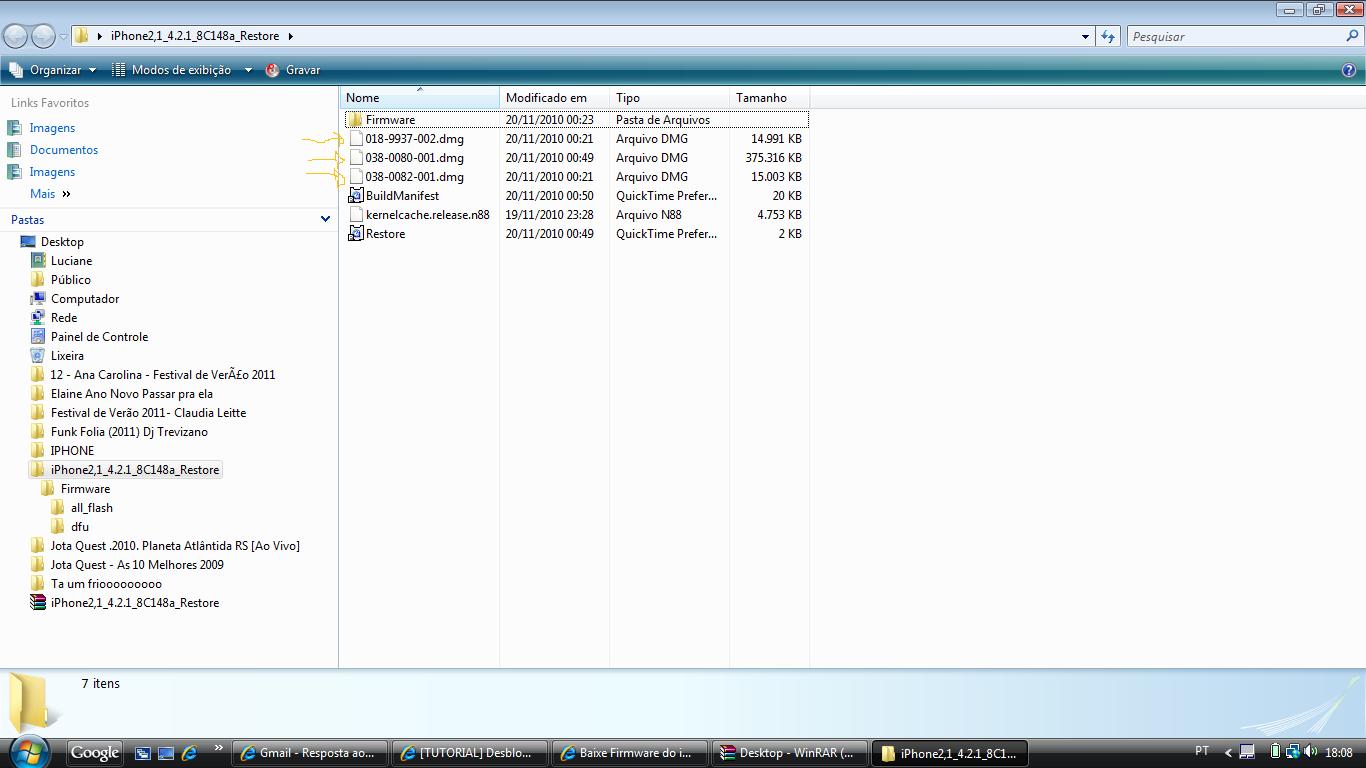This screenshot has height=768, width=1366.
Task: Click the Windows Start orb
Action: pos(29,751)
